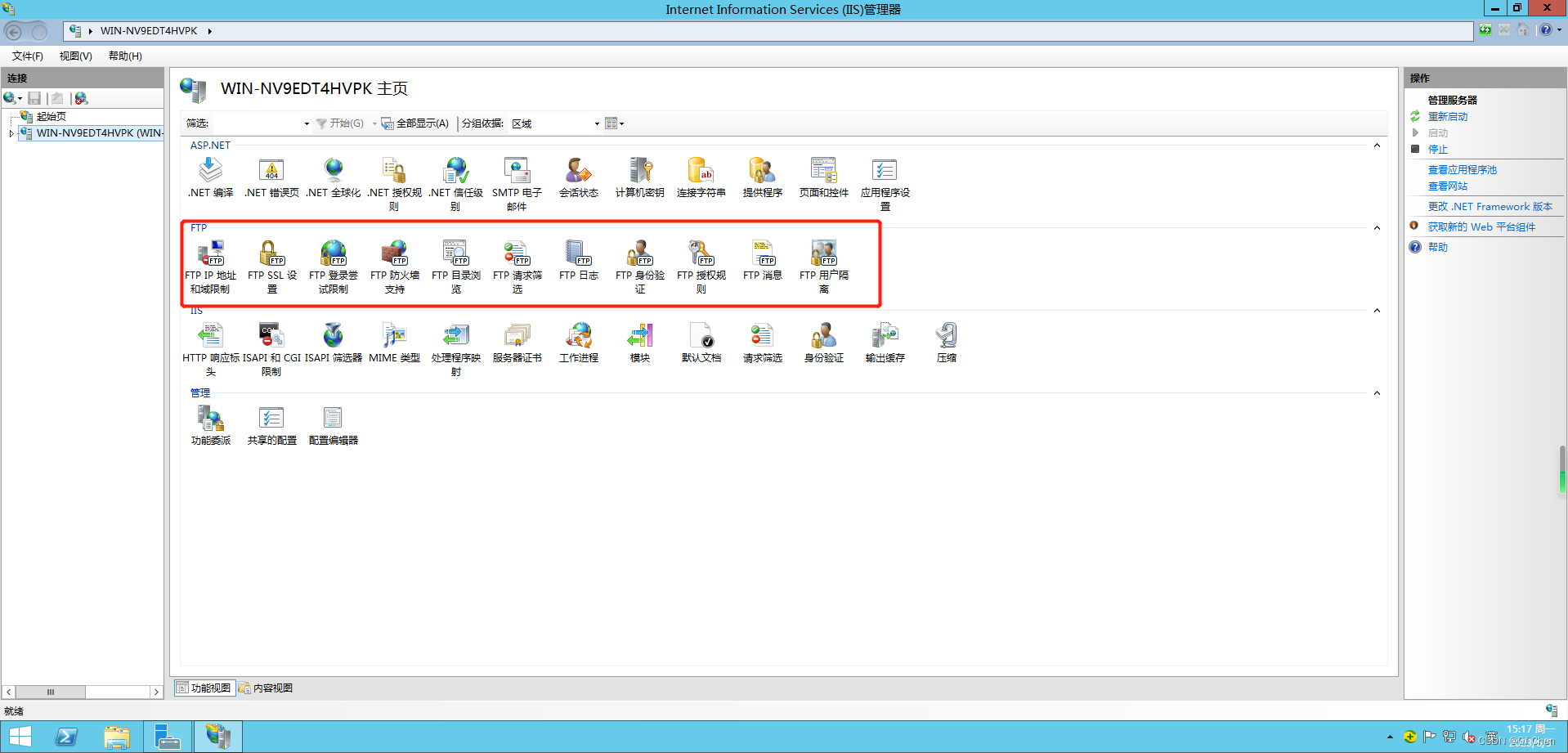Open the 计算机密钥 feature
1568x753 pixels.
tap(640, 177)
